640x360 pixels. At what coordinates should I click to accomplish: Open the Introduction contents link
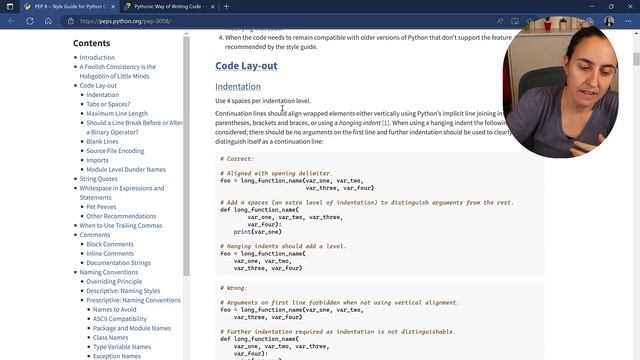pyautogui.click(x=97, y=57)
